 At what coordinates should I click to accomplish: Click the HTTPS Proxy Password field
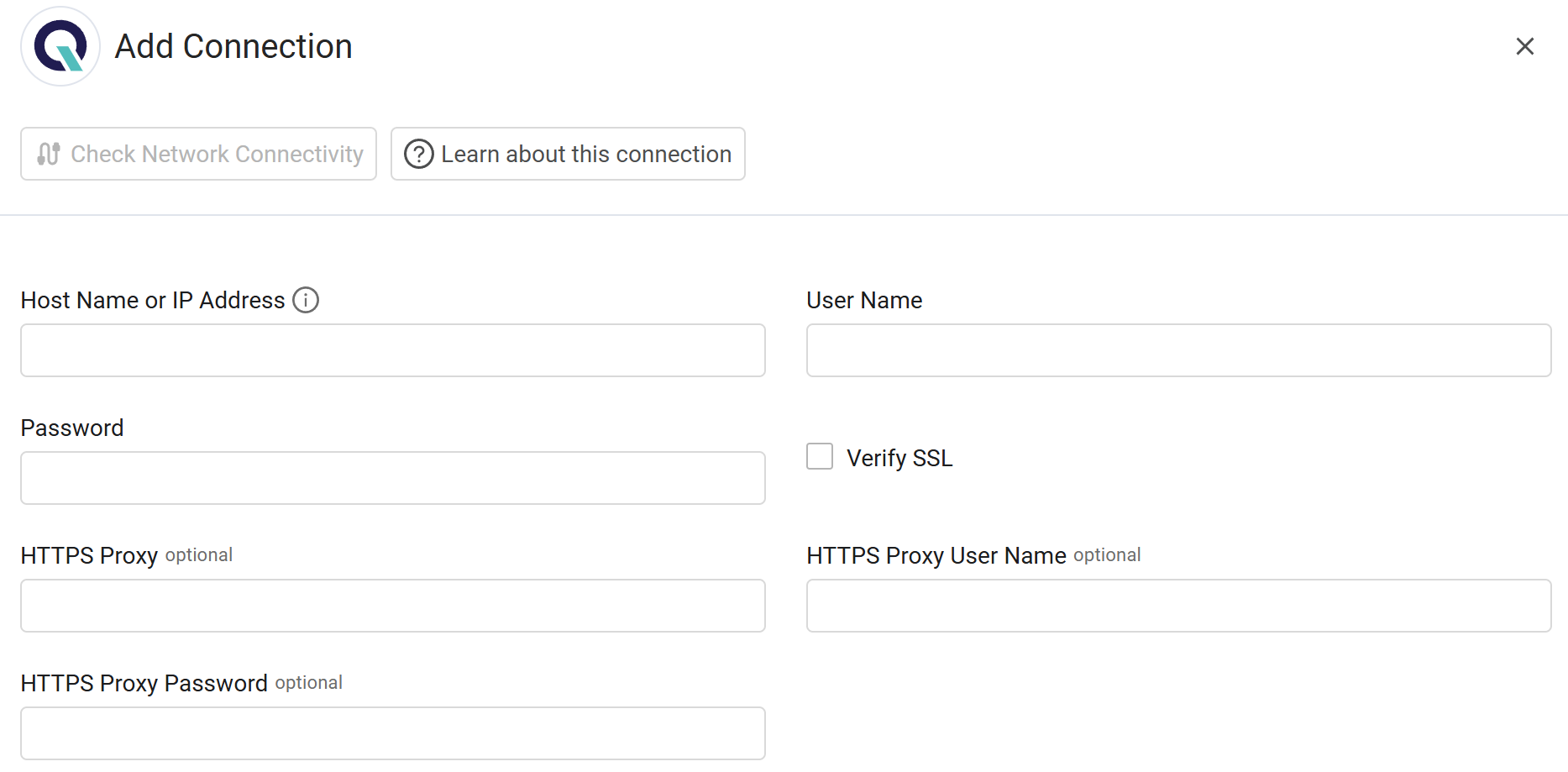(393, 733)
